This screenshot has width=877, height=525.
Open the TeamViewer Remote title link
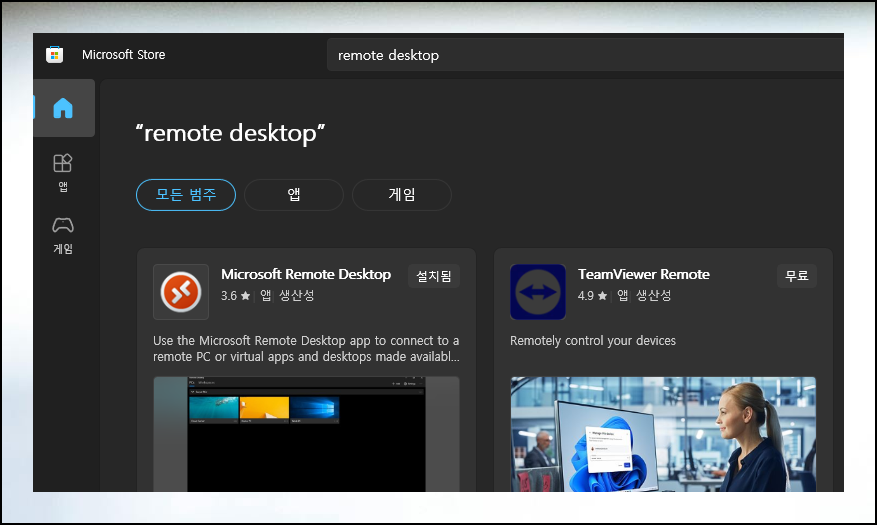(644, 274)
